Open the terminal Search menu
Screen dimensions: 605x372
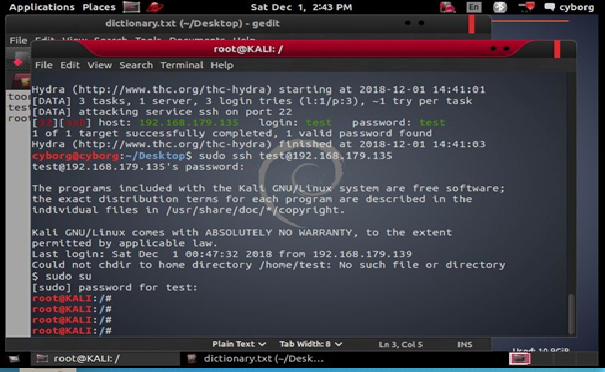click(x=136, y=65)
